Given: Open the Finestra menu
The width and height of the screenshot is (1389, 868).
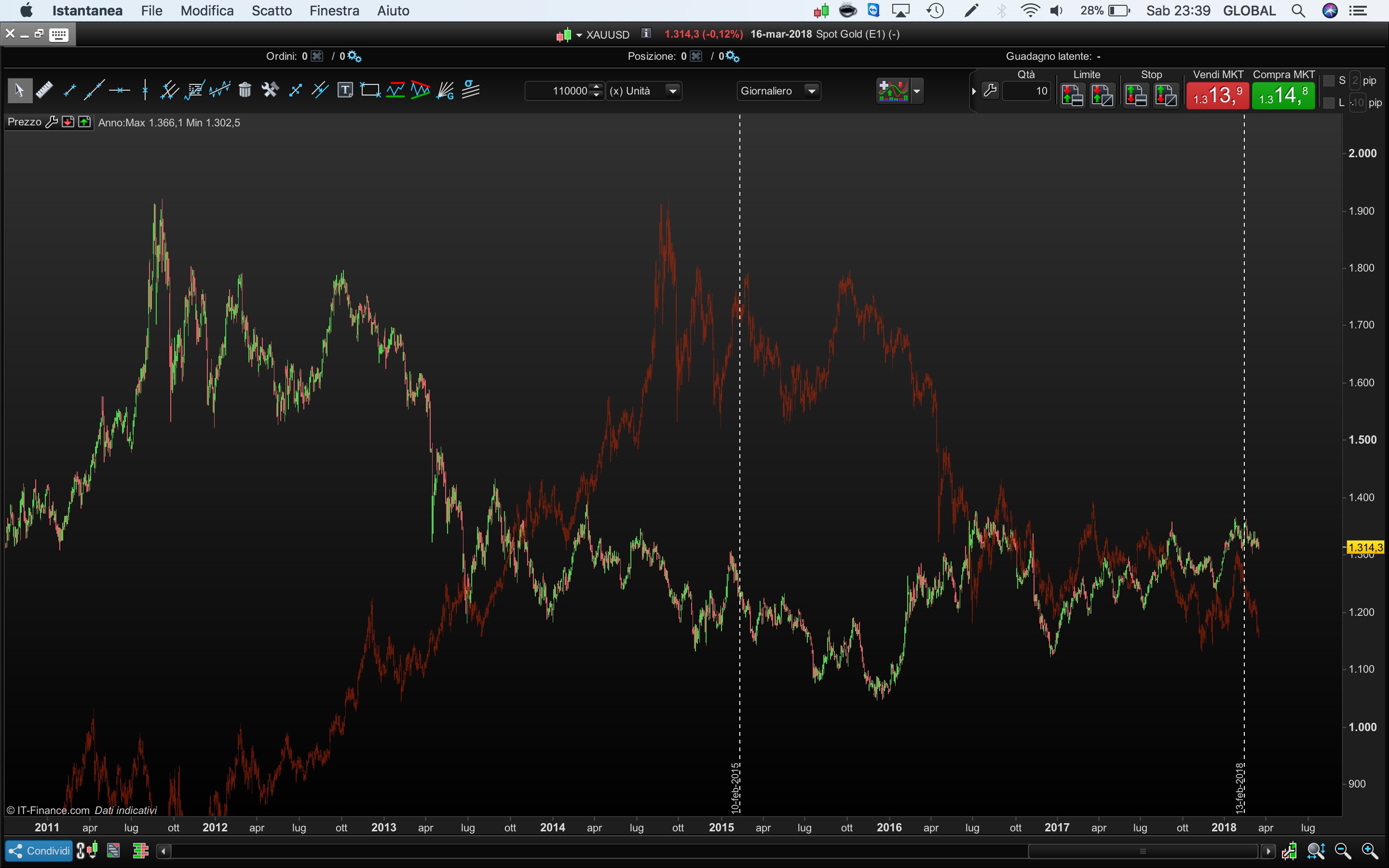Looking at the screenshot, I should coord(334,10).
